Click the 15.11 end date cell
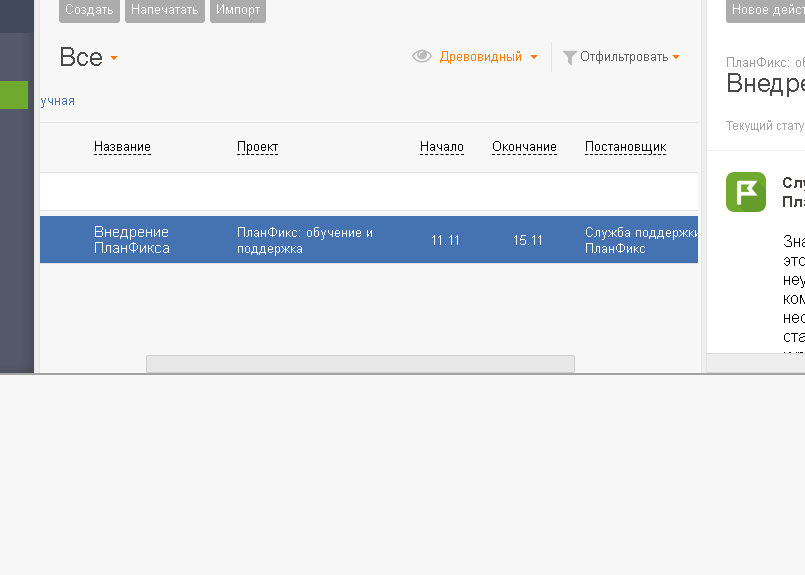Viewport: 805px width, 575px height. click(528, 240)
